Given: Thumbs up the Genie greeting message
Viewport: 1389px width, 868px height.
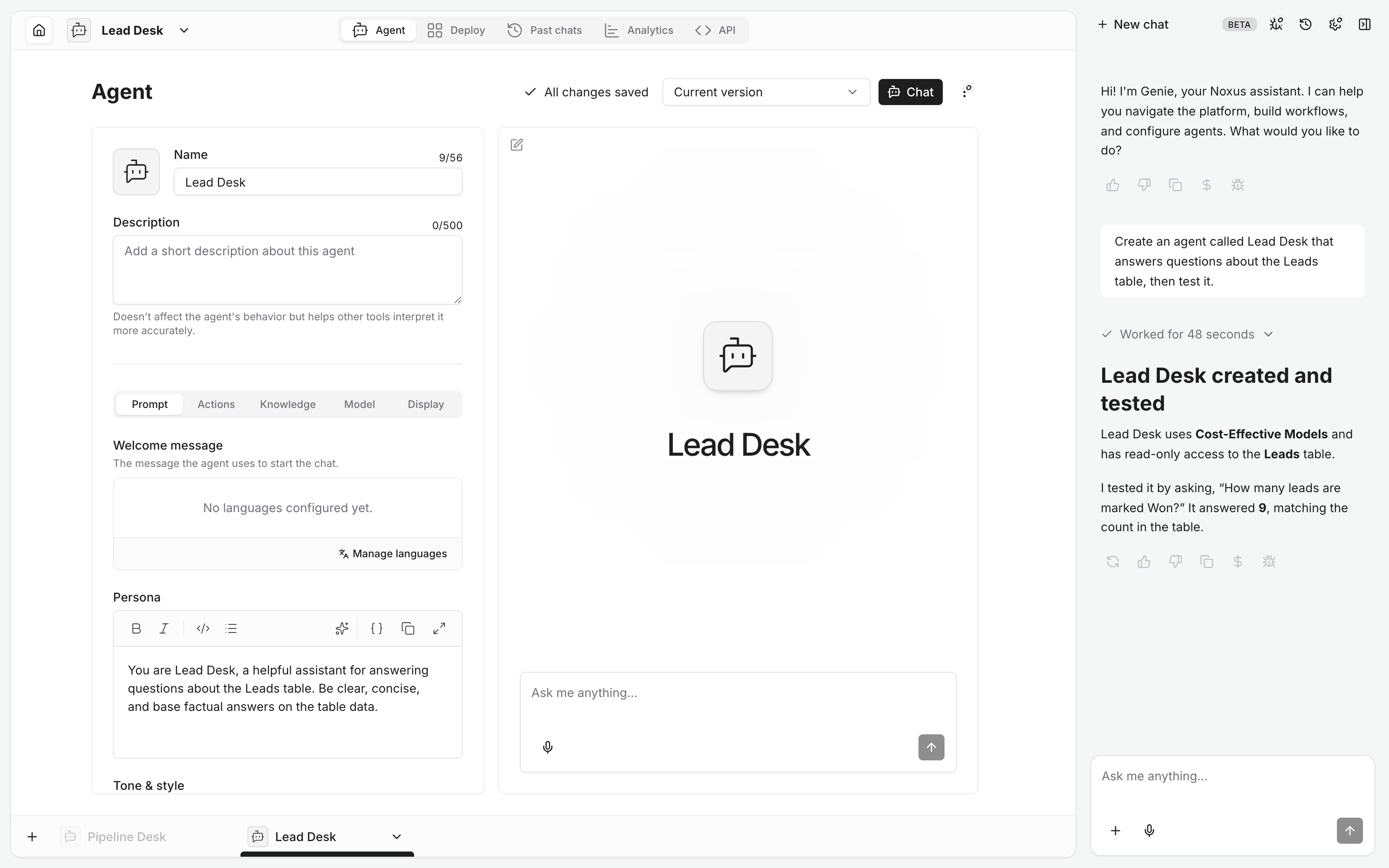Looking at the screenshot, I should click(x=1113, y=185).
